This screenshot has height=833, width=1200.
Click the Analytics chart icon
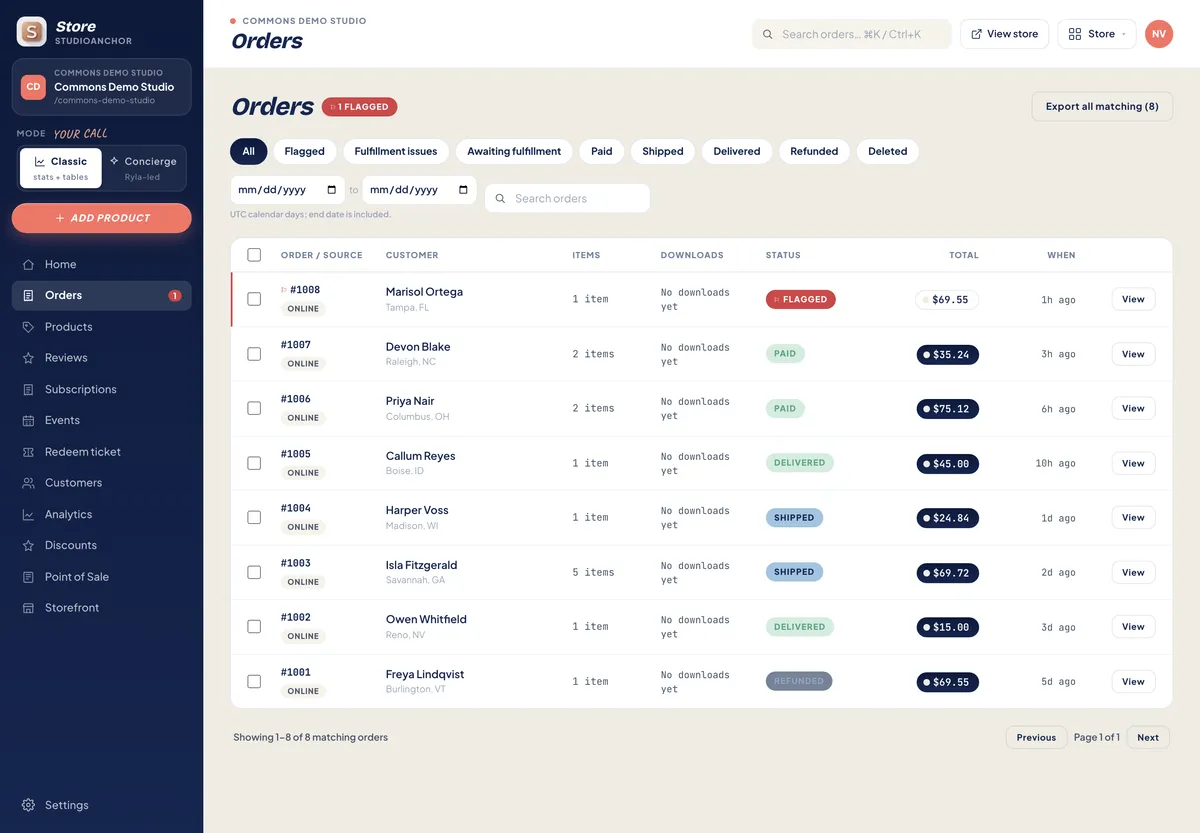point(28,515)
